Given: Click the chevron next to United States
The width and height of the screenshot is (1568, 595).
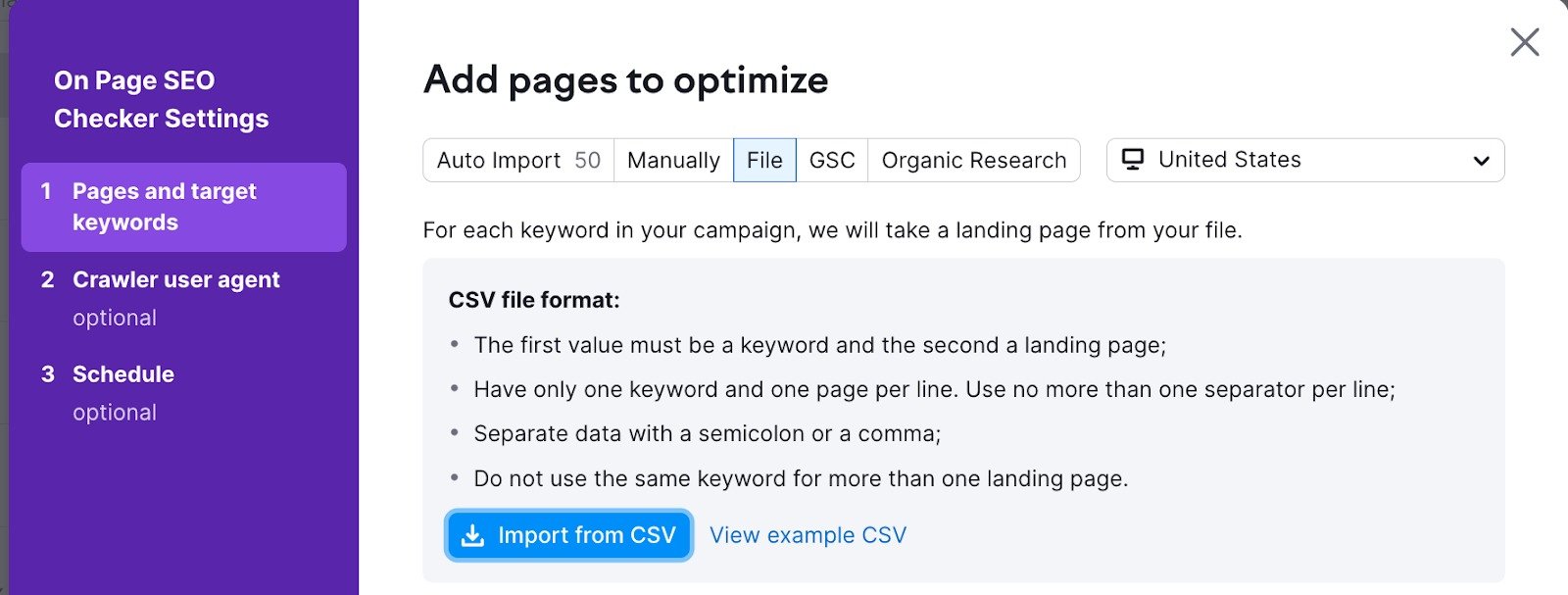Looking at the screenshot, I should pyautogui.click(x=1480, y=160).
